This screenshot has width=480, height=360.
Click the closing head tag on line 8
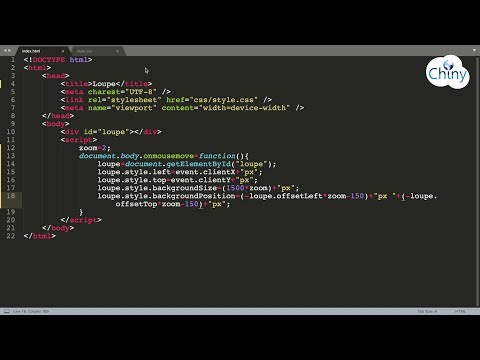tap(58, 116)
